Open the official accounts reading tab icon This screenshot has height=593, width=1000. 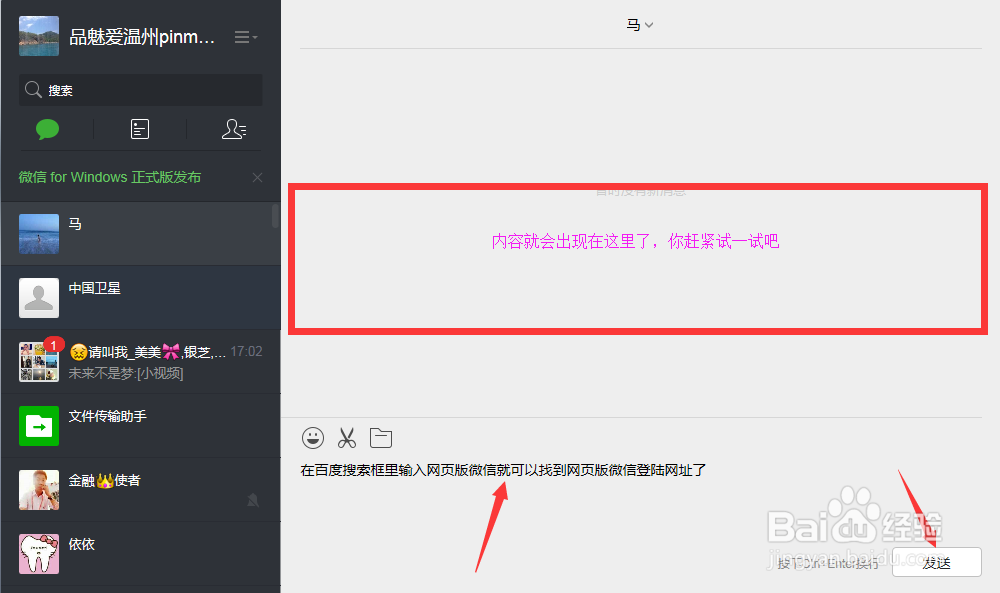[x=140, y=129]
